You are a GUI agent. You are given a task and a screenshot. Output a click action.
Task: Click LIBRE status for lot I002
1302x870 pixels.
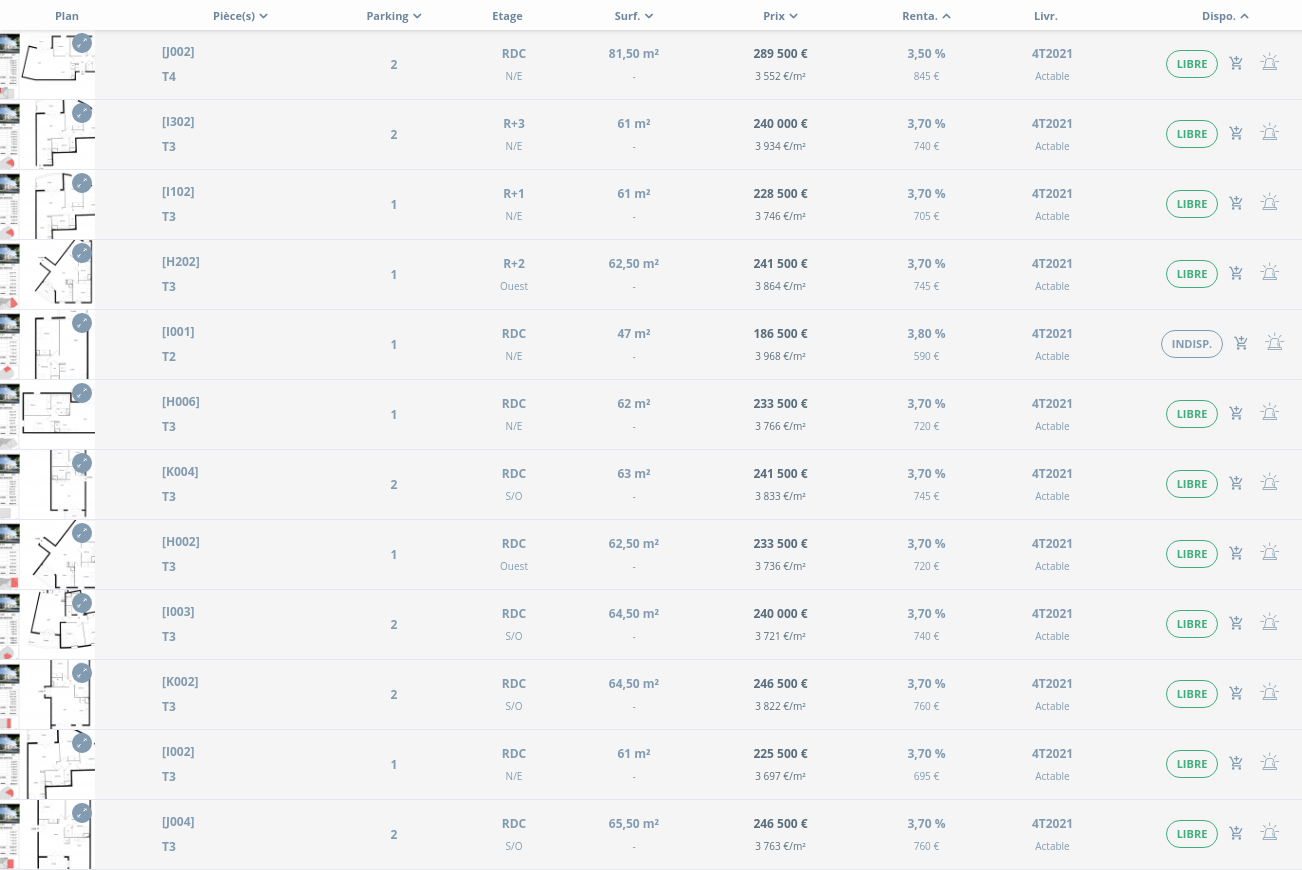point(1191,764)
